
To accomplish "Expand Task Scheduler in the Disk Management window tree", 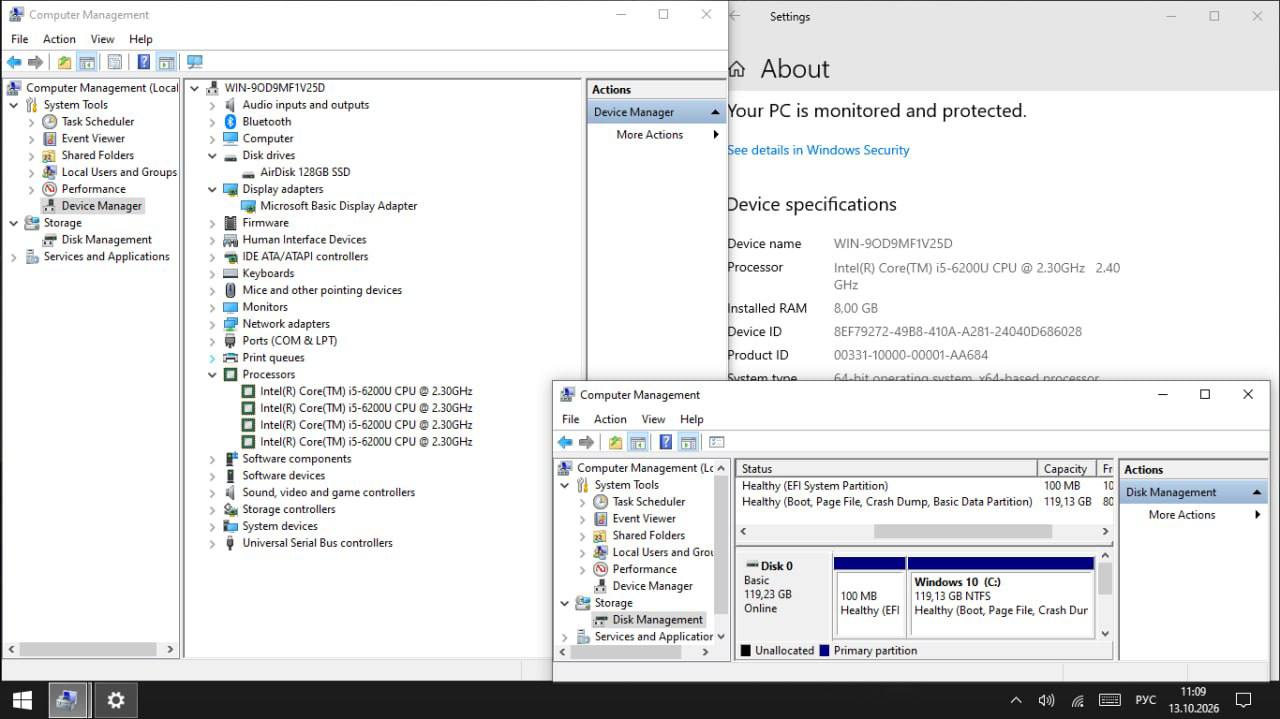I will (583, 502).
